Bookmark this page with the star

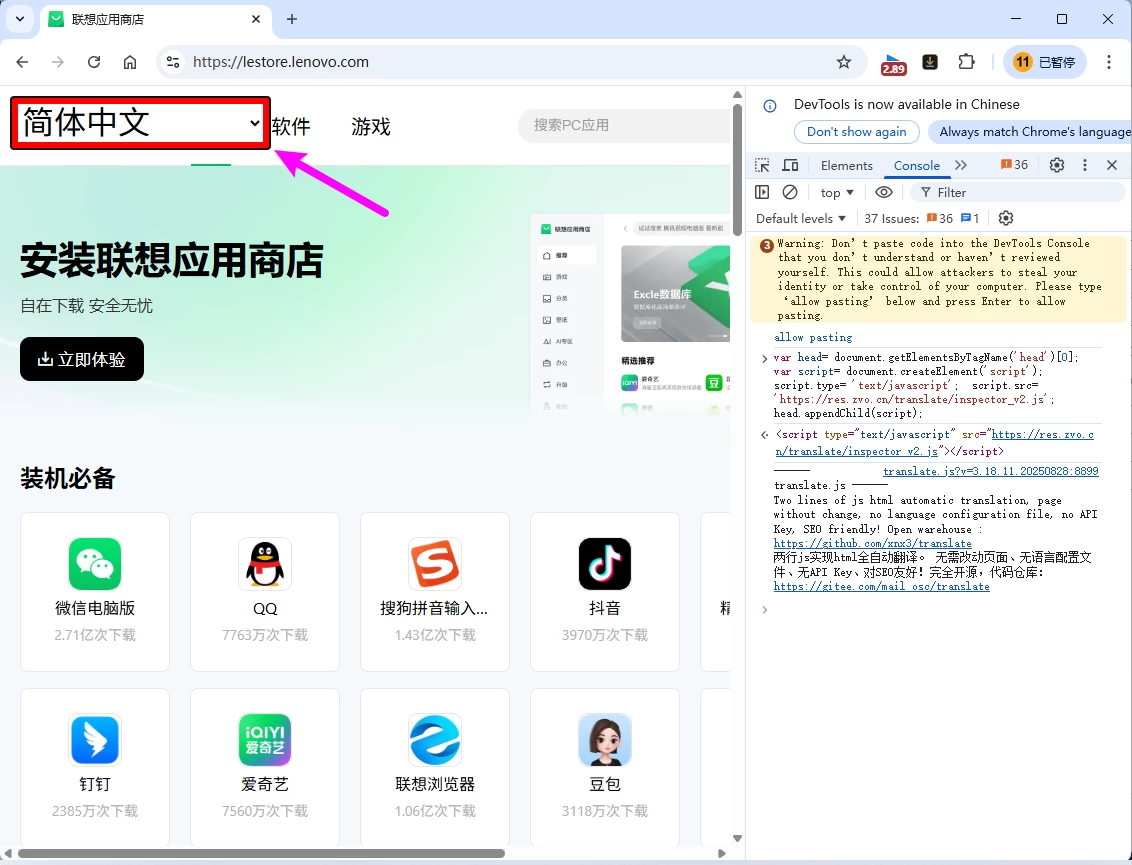point(844,62)
